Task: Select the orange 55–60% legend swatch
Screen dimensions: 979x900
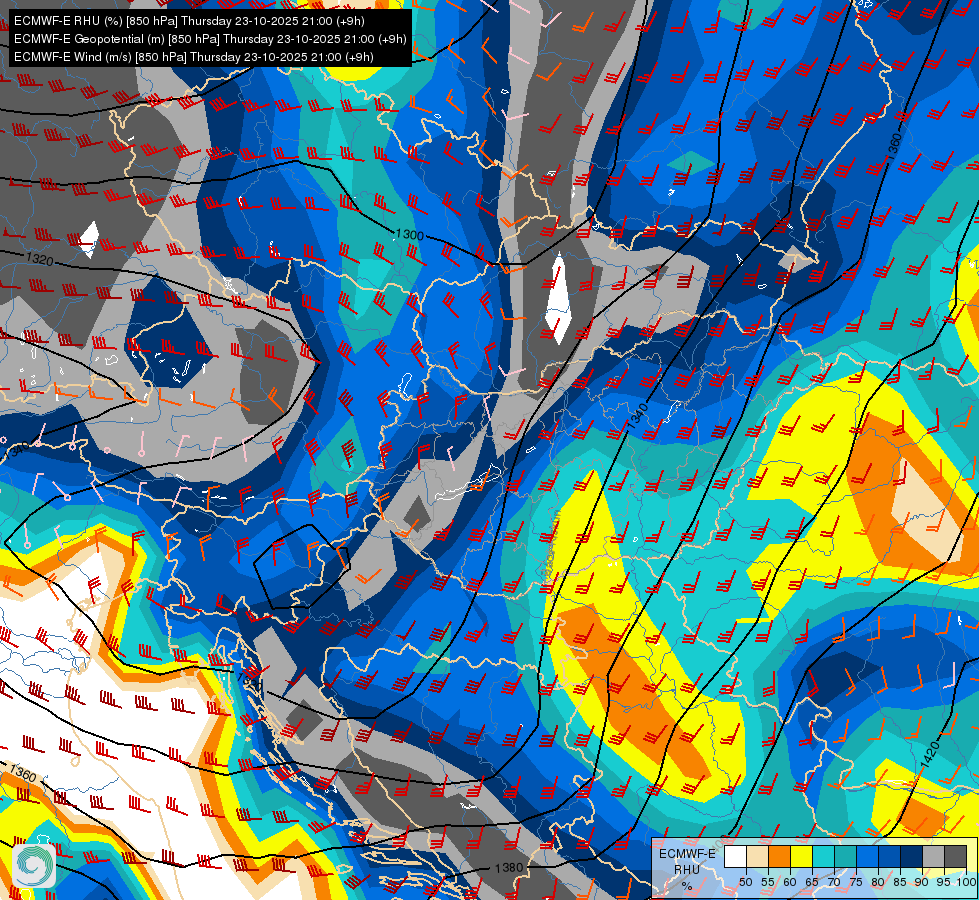Action: pos(779,856)
